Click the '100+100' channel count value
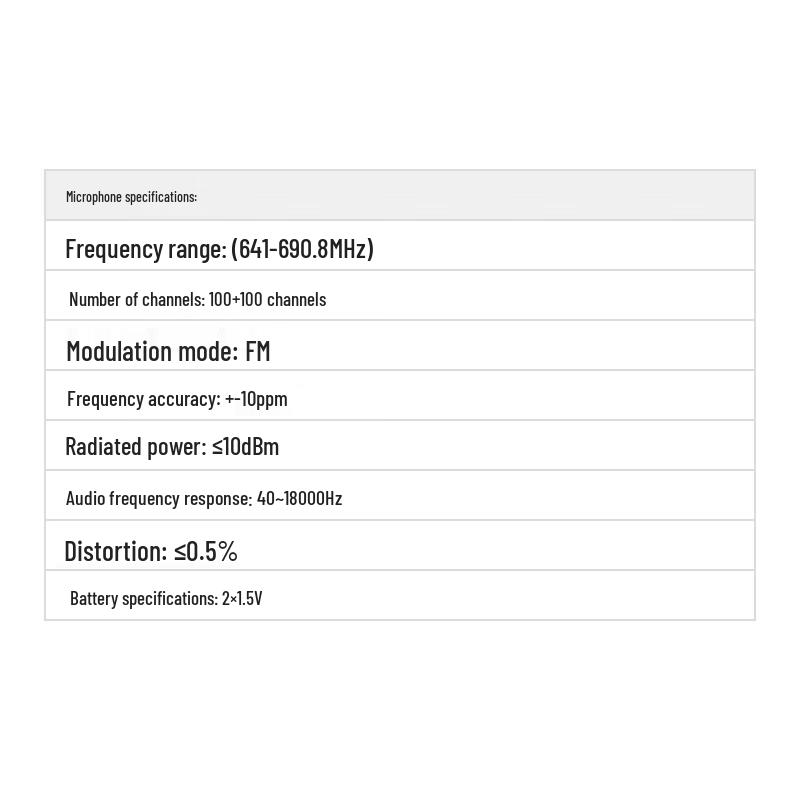 pos(235,299)
